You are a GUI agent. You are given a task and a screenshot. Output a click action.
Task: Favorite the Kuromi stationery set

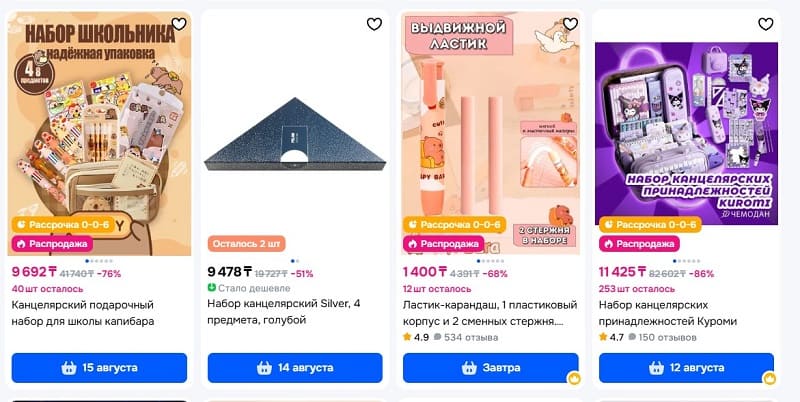click(x=765, y=23)
